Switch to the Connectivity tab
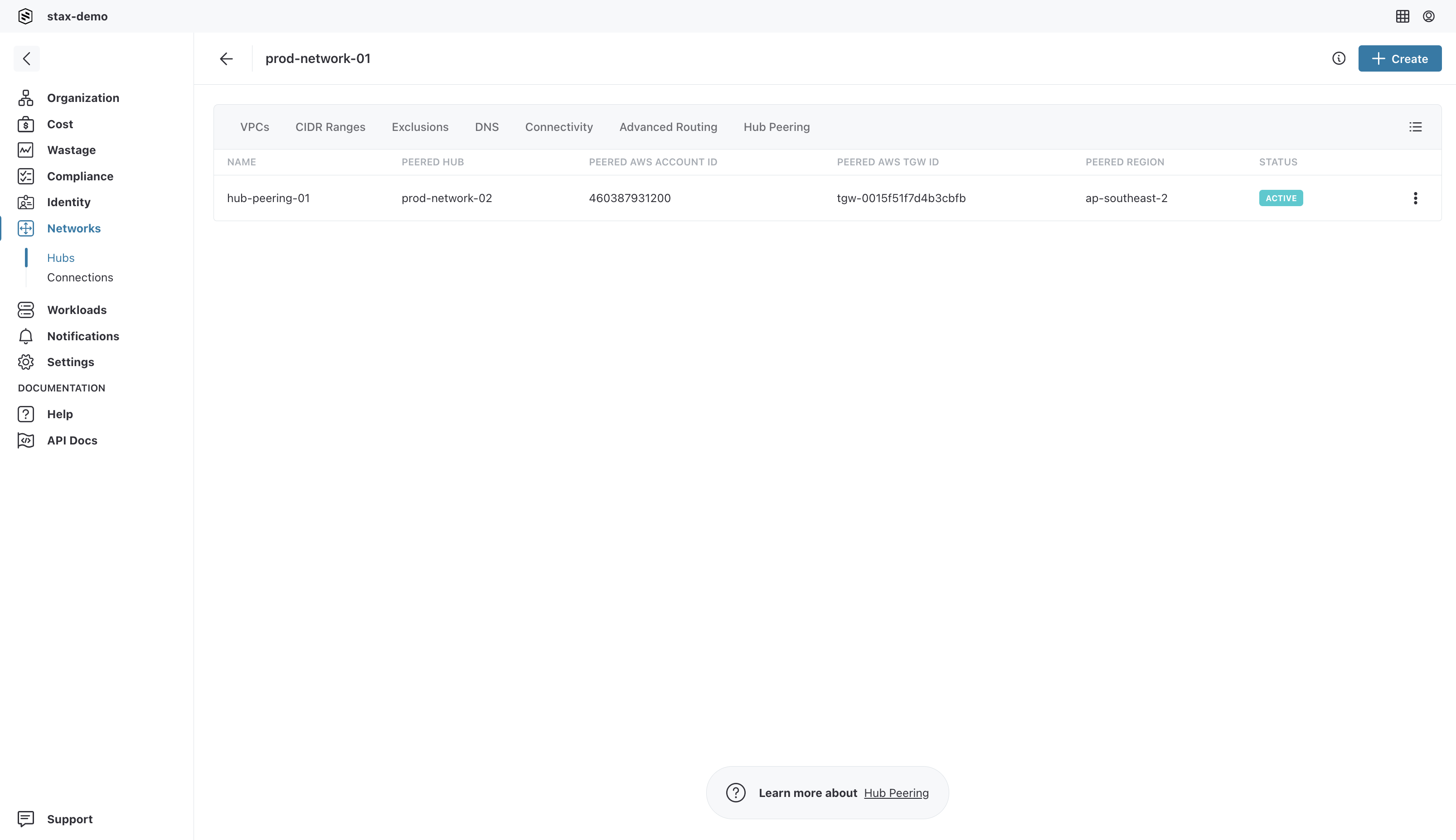This screenshot has width=1456, height=840. pos(559,127)
